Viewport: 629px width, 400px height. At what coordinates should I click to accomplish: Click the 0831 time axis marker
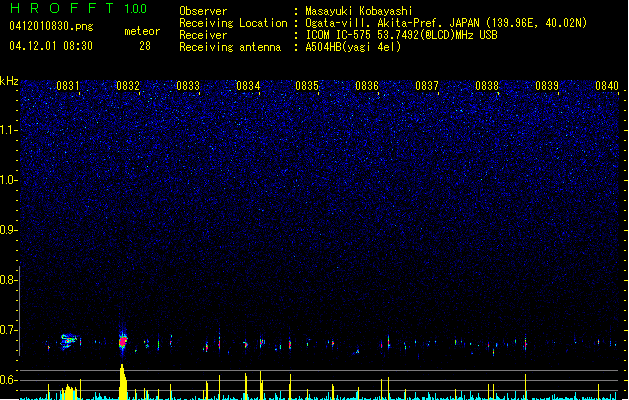coord(68,86)
